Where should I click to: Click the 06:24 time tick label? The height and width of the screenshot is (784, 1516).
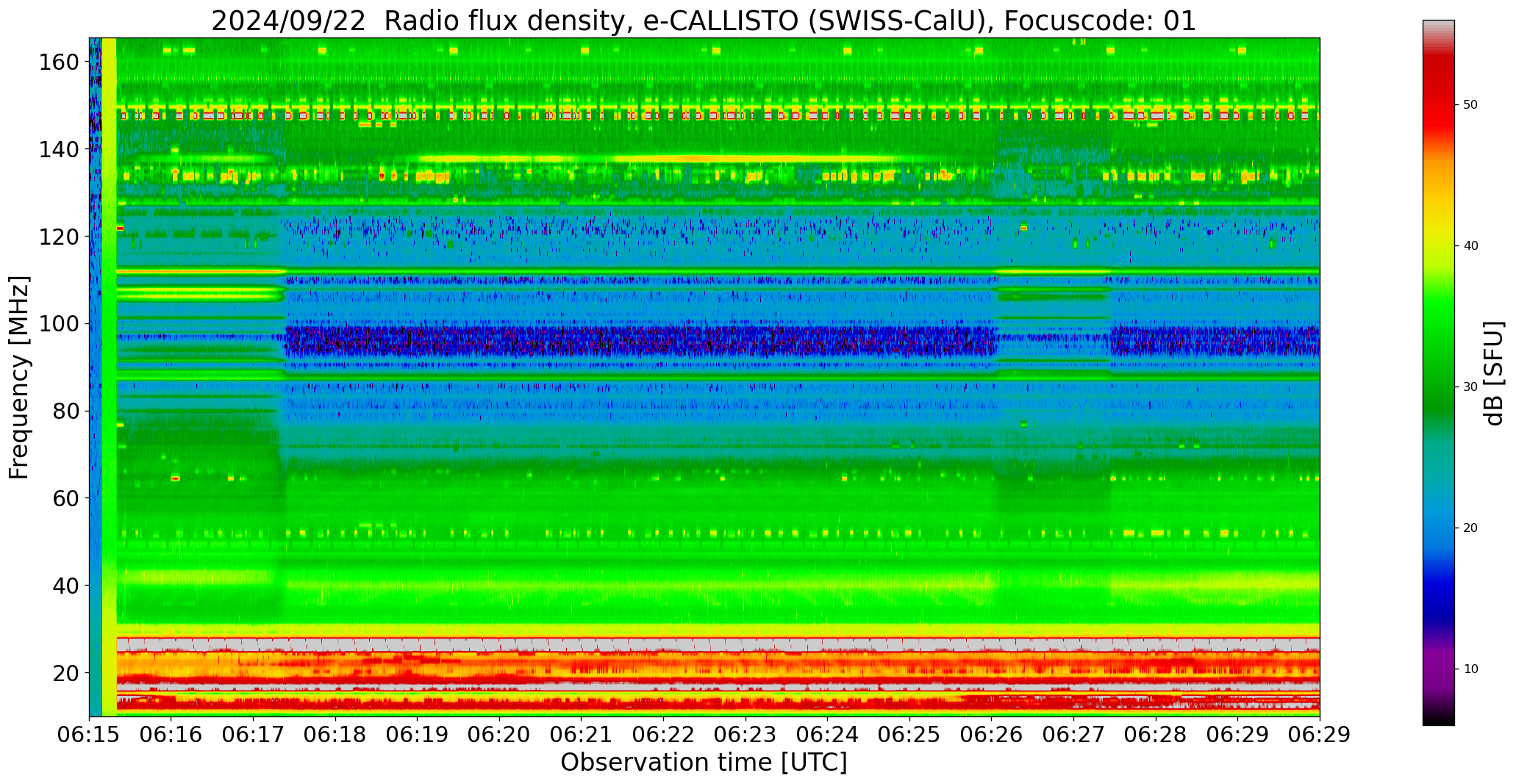(x=827, y=735)
